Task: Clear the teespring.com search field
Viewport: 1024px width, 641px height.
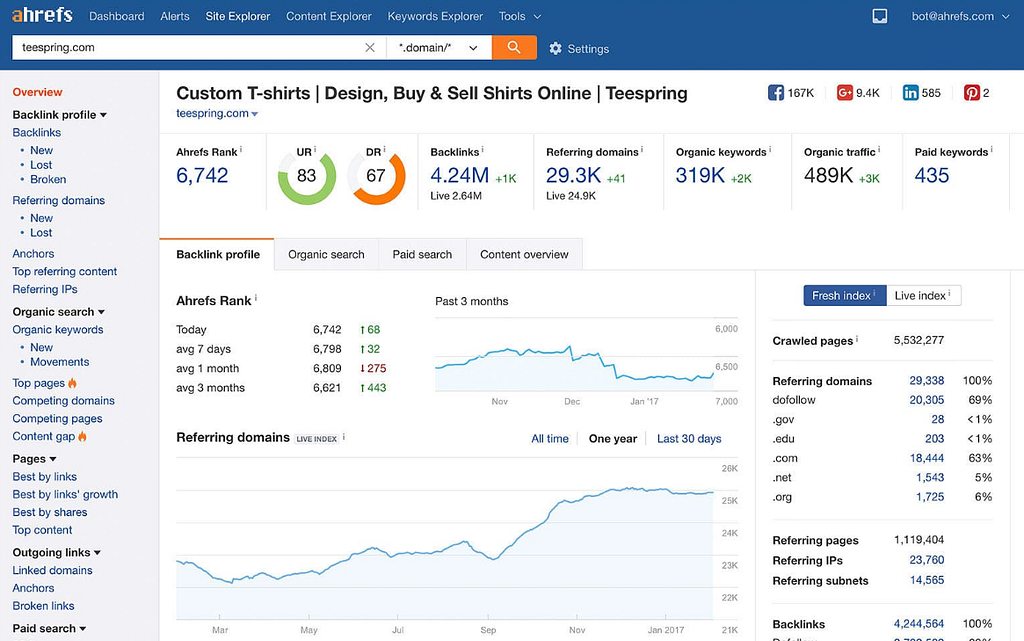Action: (370, 47)
